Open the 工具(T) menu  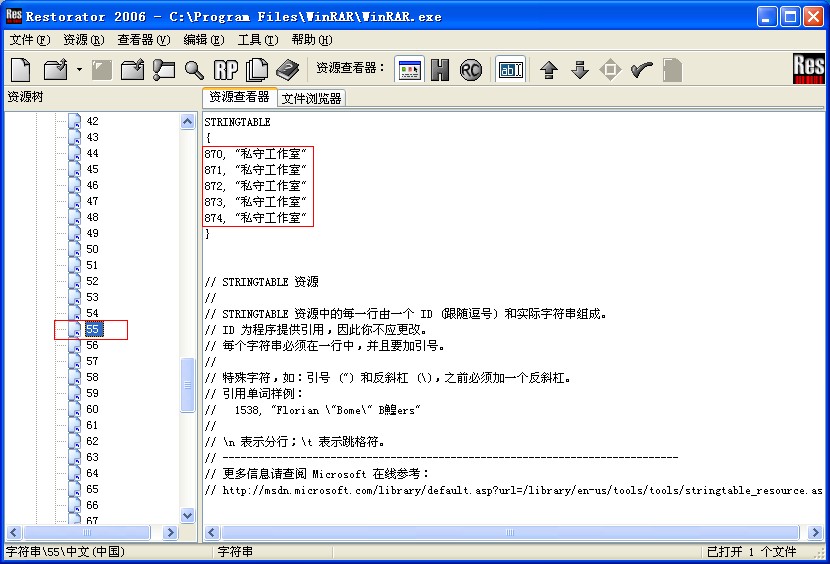257,40
